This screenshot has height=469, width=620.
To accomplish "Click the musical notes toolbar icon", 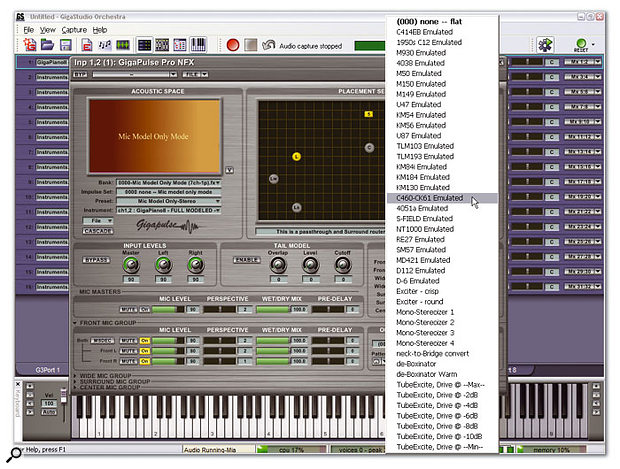I will tap(105, 45).
